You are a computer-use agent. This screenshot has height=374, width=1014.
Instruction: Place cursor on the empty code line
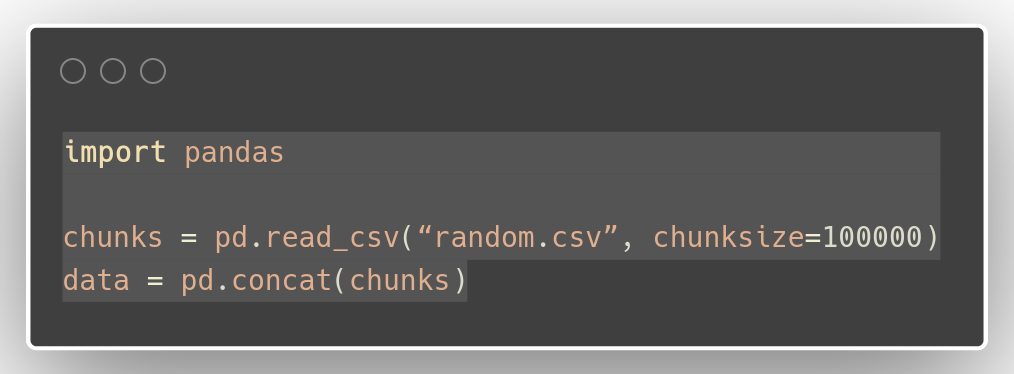pos(501,195)
